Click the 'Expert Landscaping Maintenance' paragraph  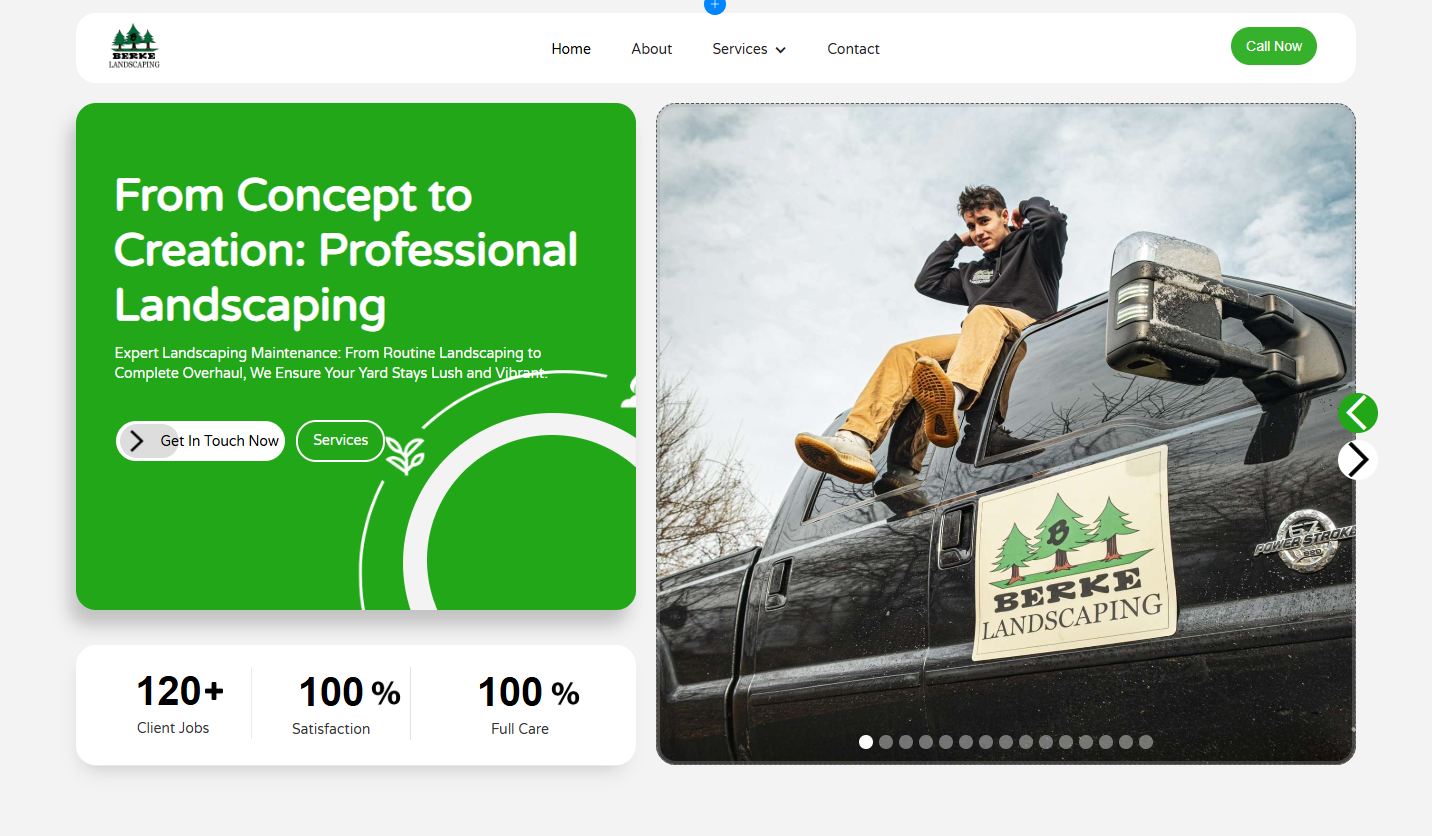[330, 363]
